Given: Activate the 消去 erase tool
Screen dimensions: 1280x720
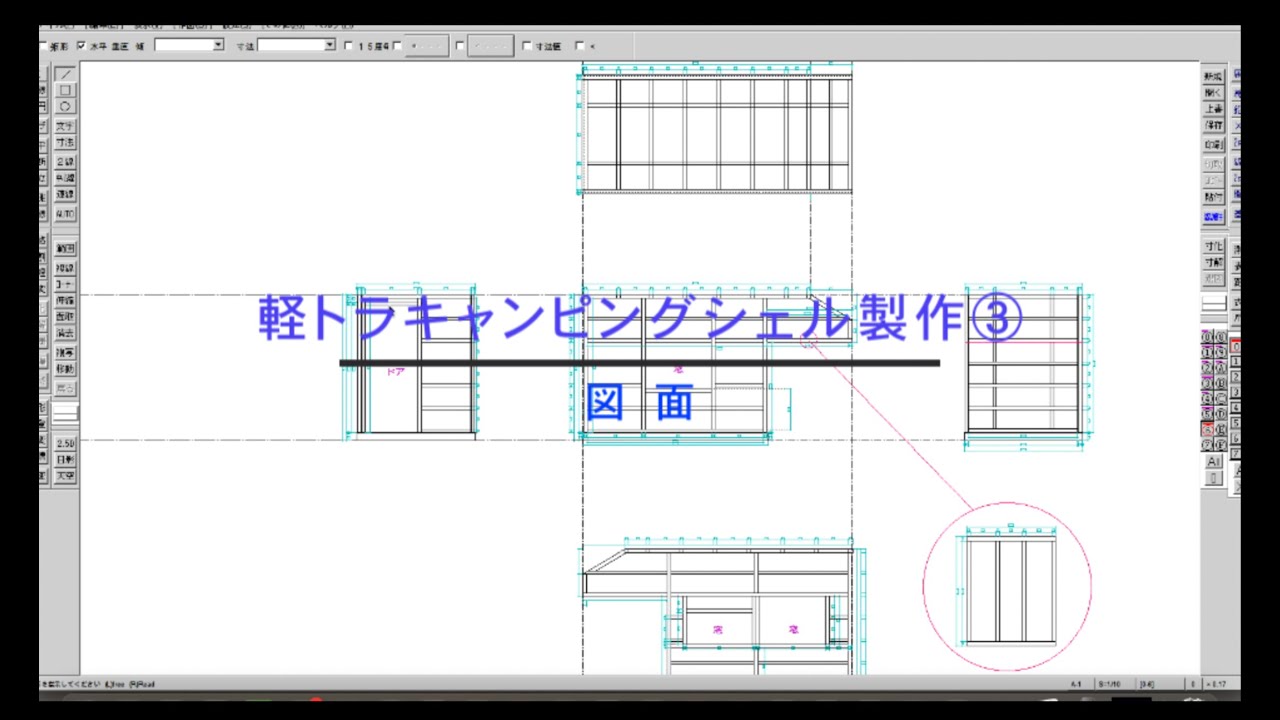Looking at the screenshot, I should 65,333.
